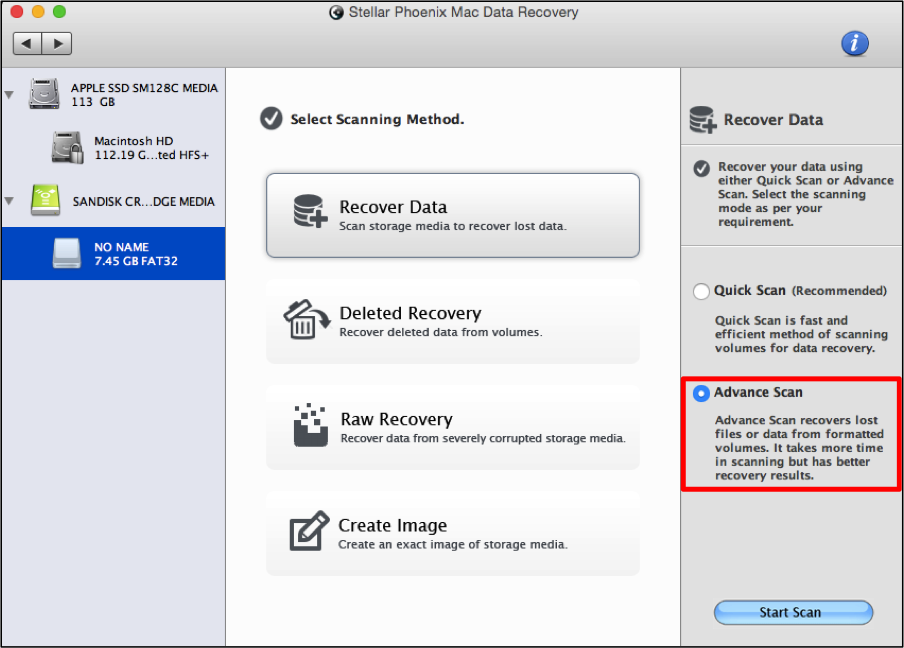Click the forward navigation arrow

[57, 43]
